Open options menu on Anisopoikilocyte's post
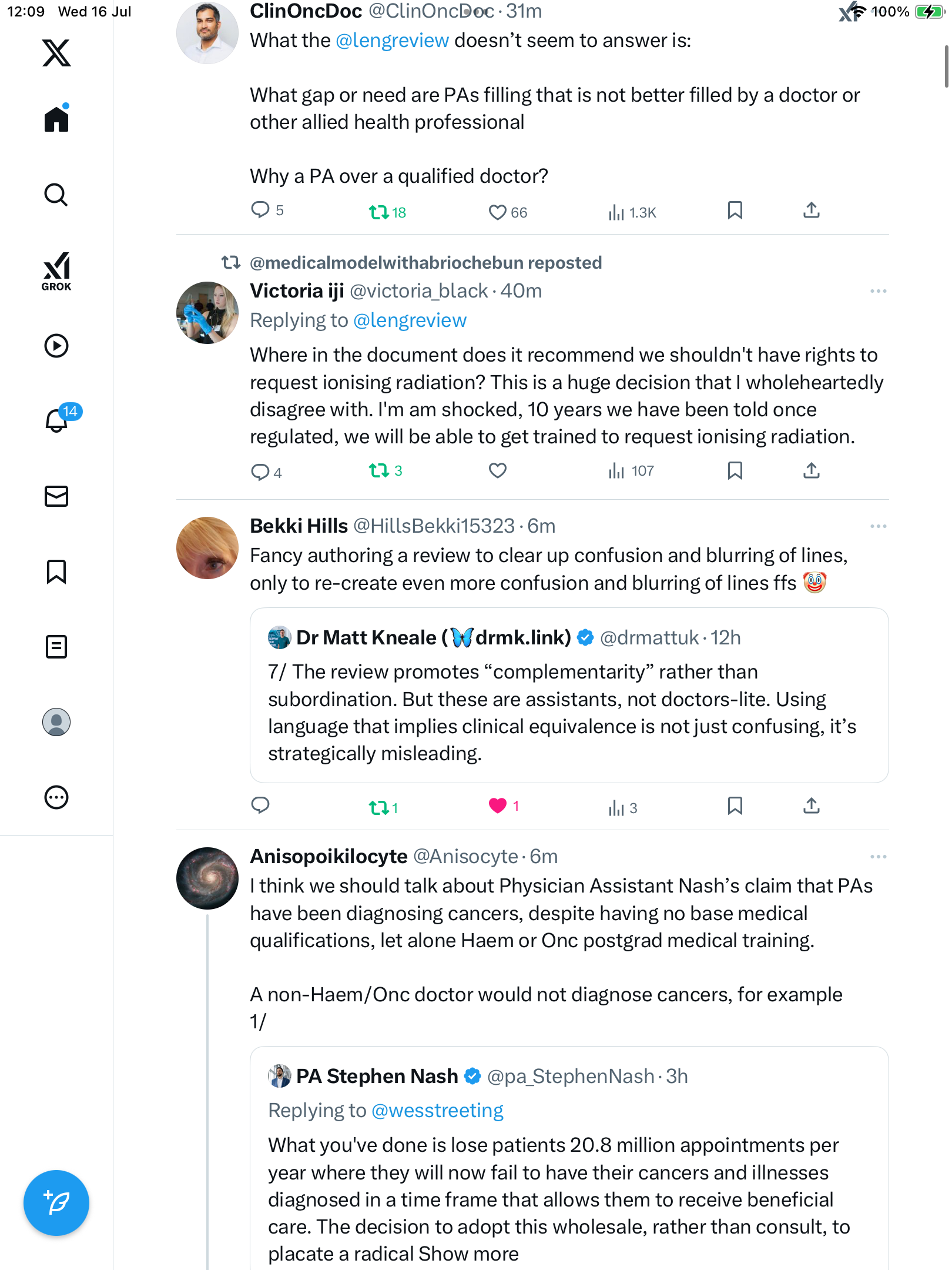Viewport: 952px width, 1270px height. coord(878,857)
